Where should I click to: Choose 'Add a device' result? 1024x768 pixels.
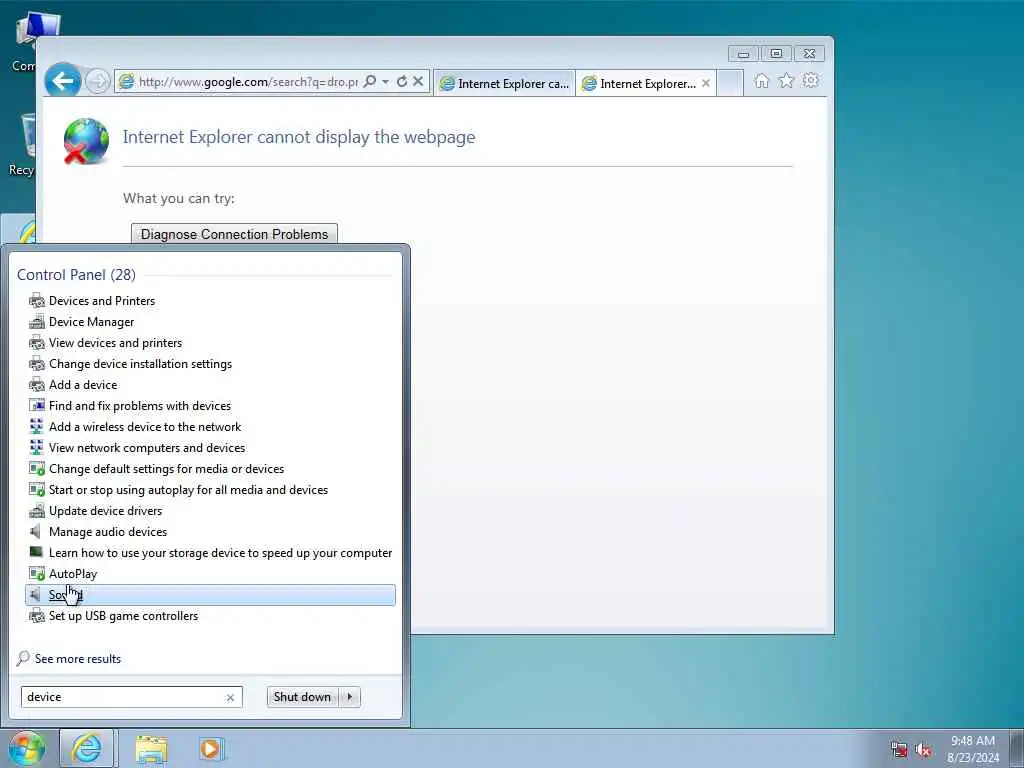(x=83, y=385)
